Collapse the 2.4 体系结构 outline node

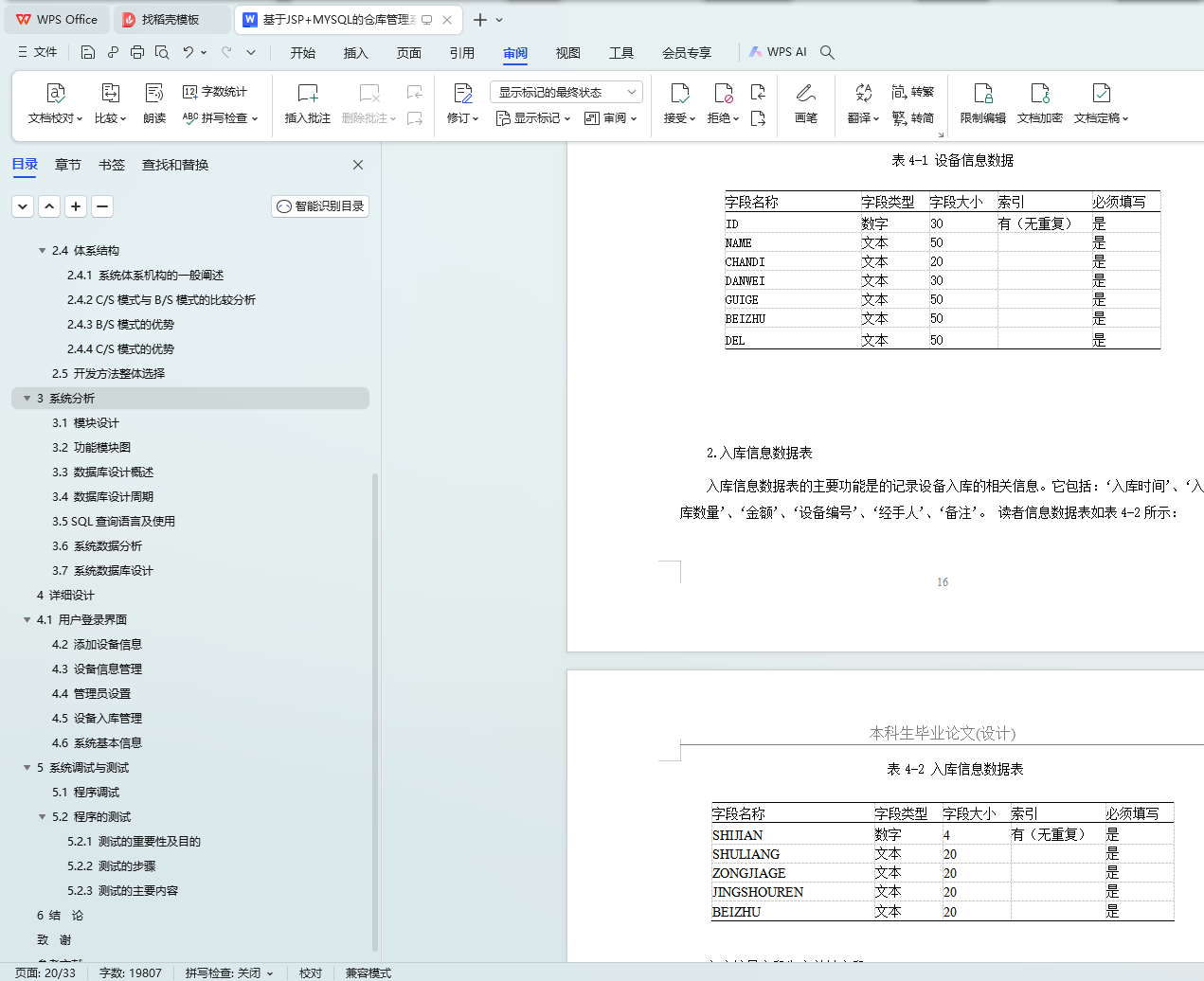(x=42, y=251)
